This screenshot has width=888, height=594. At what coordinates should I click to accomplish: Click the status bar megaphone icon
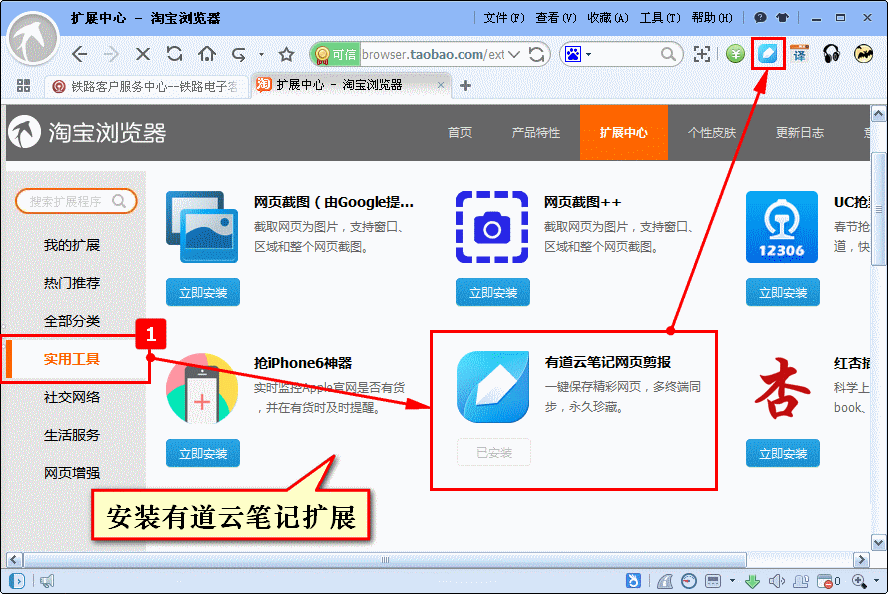47,581
